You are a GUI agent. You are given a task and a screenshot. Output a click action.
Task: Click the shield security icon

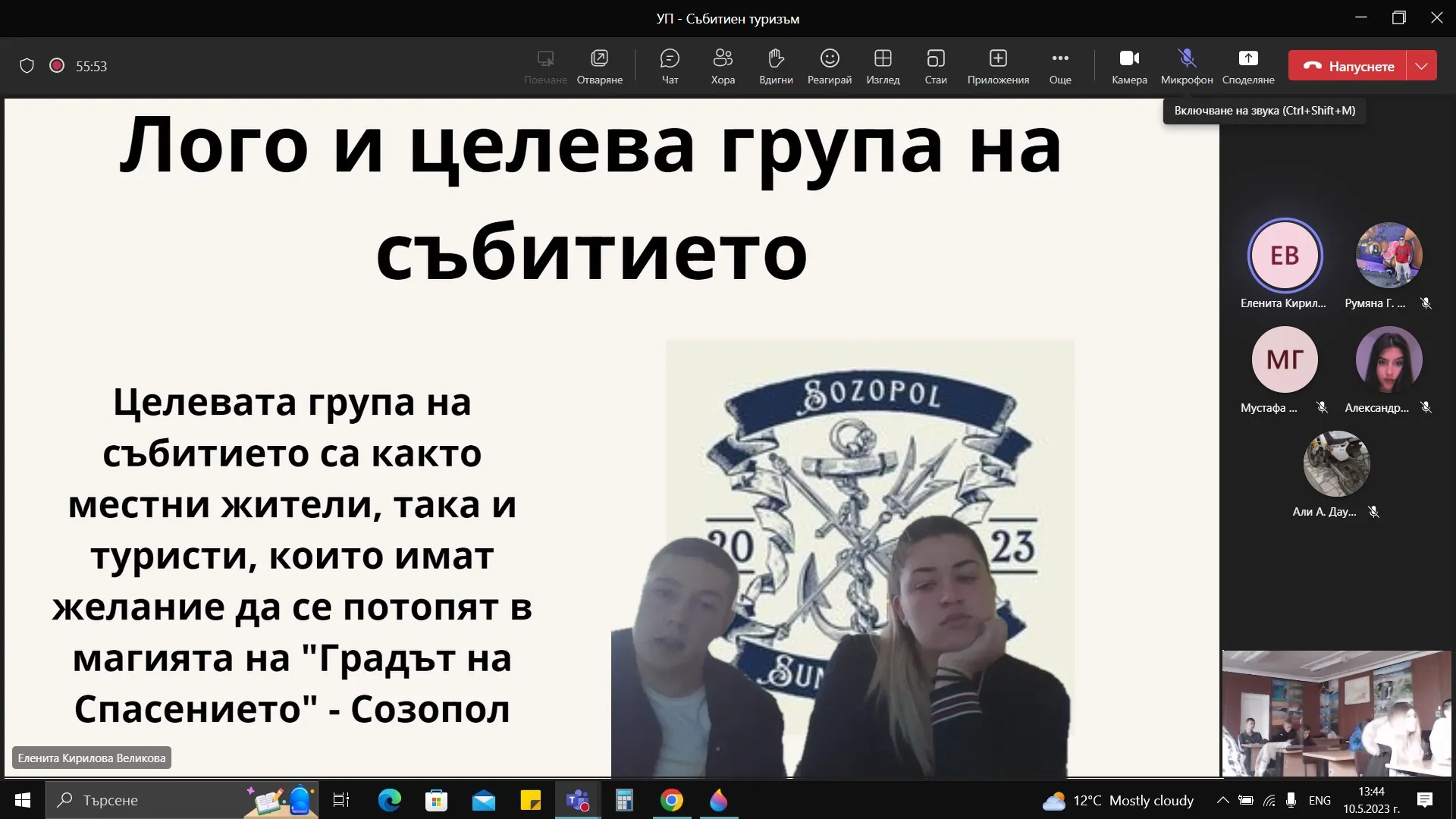(x=27, y=66)
